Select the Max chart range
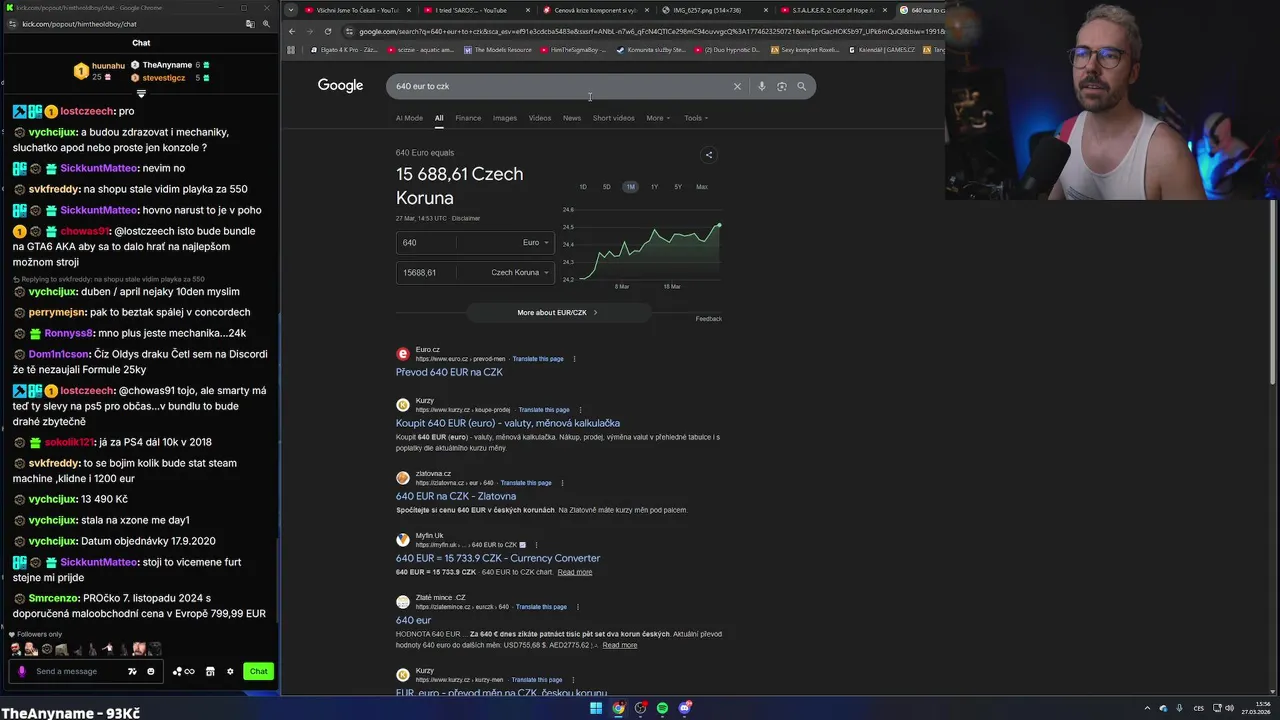This screenshot has width=1280, height=720. coord(702,187)
